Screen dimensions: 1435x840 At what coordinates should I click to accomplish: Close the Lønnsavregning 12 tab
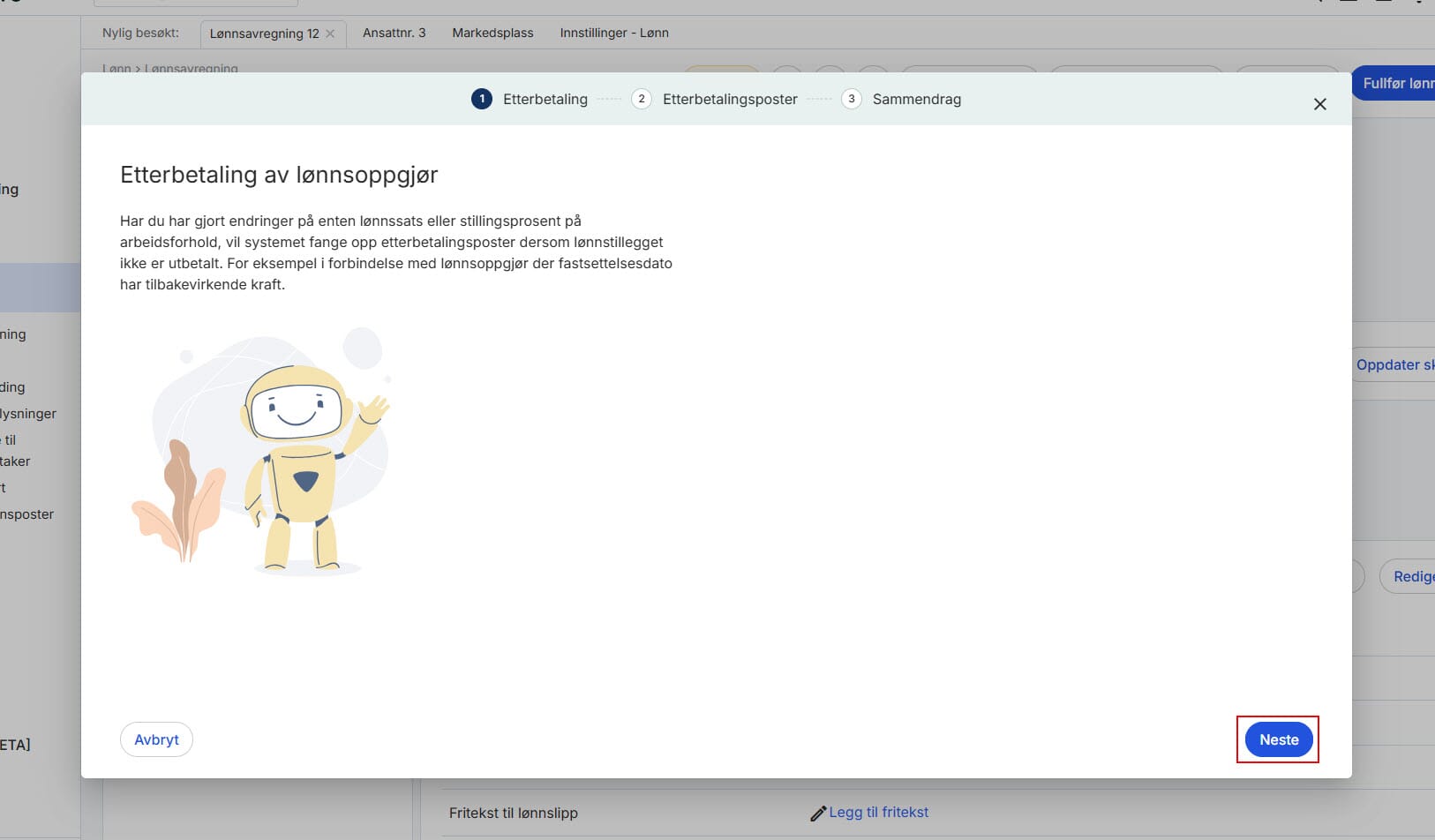[330, 34]
